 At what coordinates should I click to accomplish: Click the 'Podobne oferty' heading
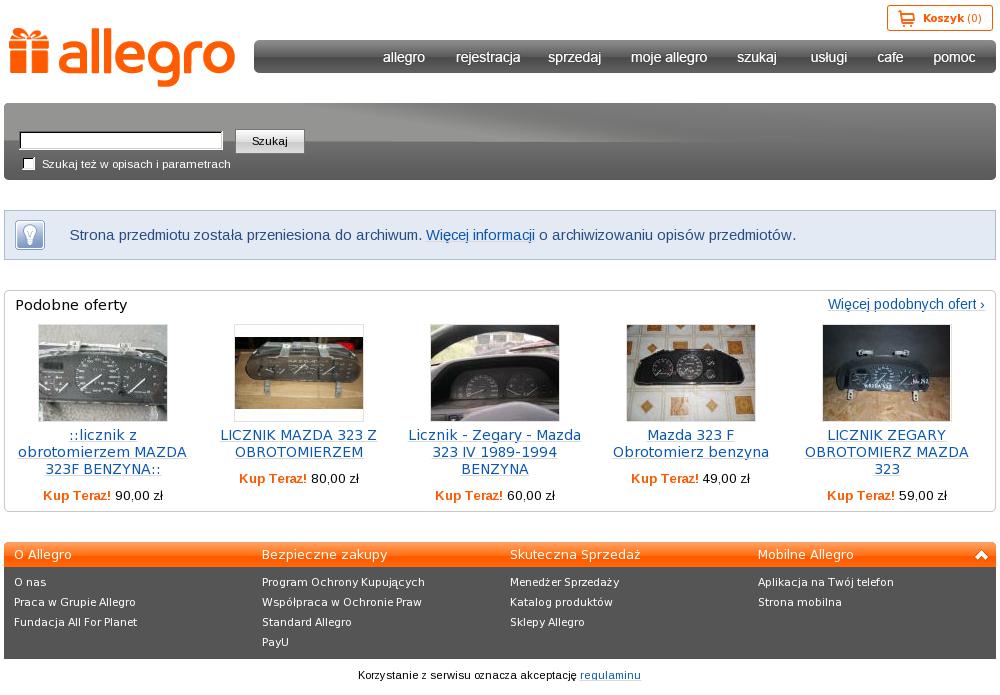tap(71, 305)
